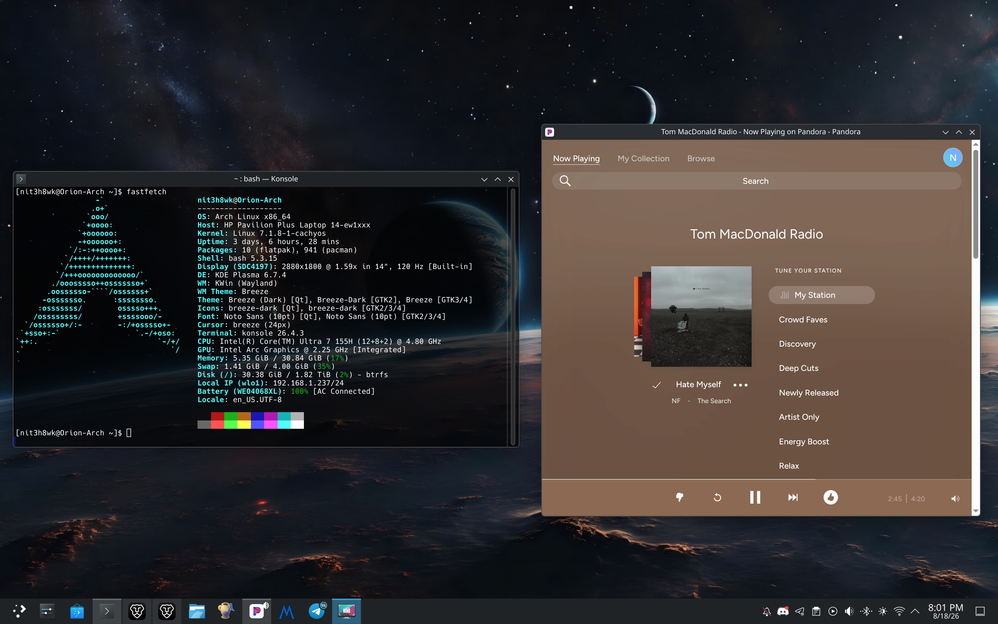Switch station mode to Deep Cuts
This screenshot has width=998, height=624.
[798, 368]
